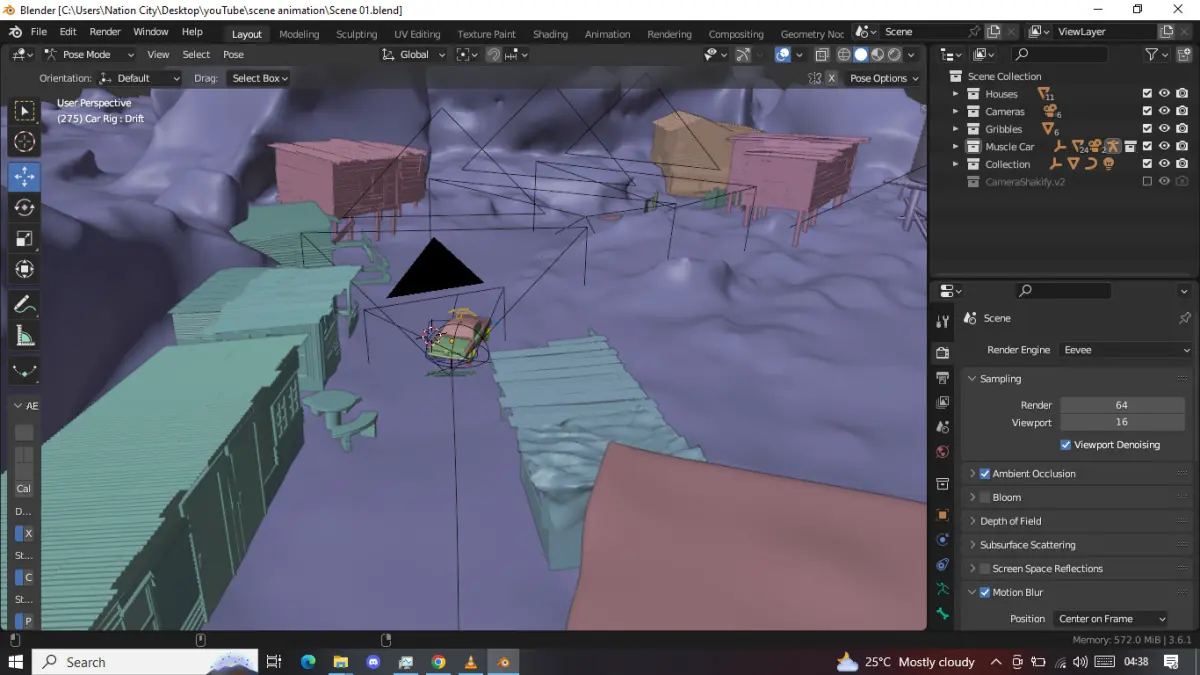Open the Outliner filter dropdown
1200x675 pixels.
pyautogui.click(x=1156, y=54)
